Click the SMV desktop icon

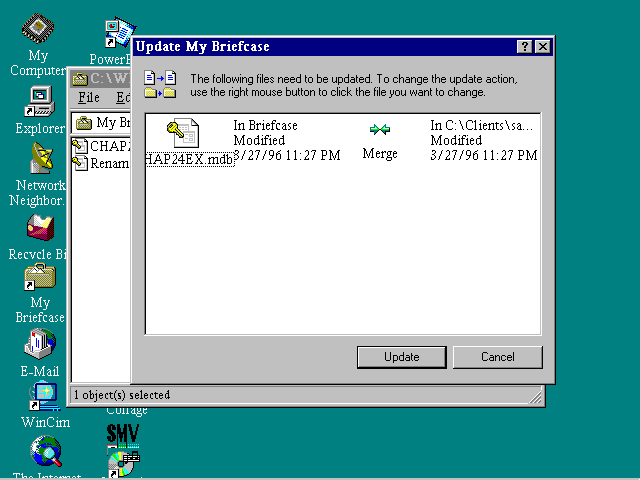[122, 434]
